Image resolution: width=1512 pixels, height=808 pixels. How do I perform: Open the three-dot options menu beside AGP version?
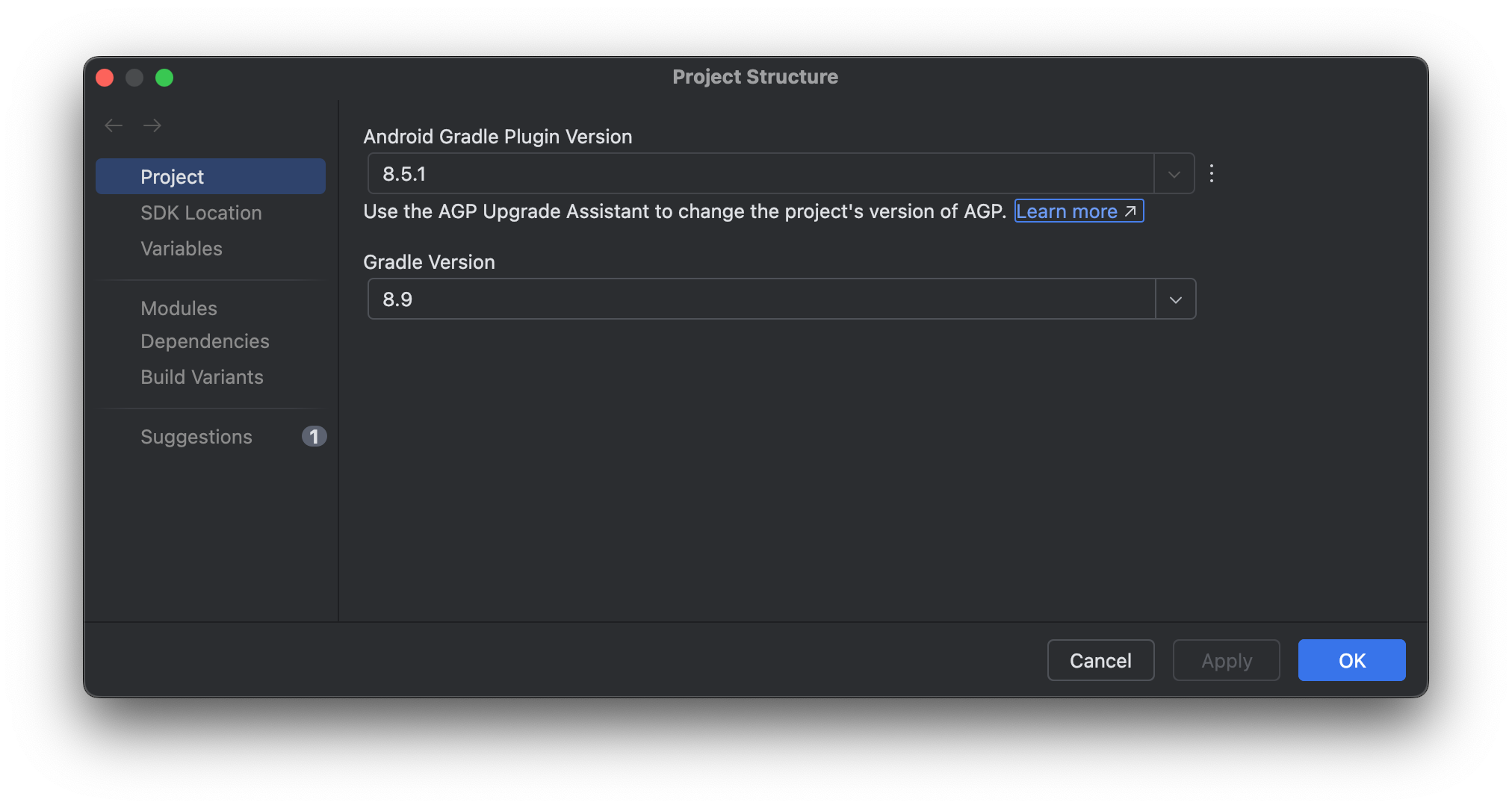(1211, 174)
